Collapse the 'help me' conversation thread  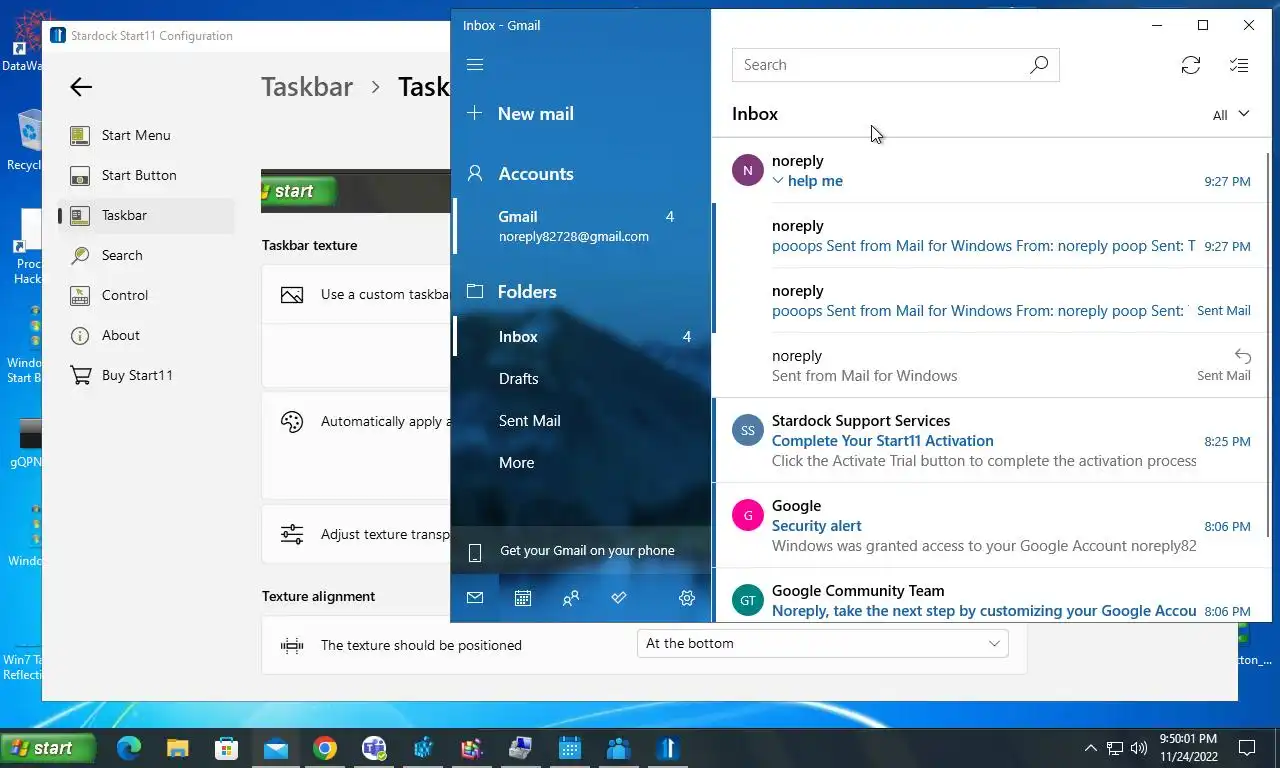coord(778,181)
